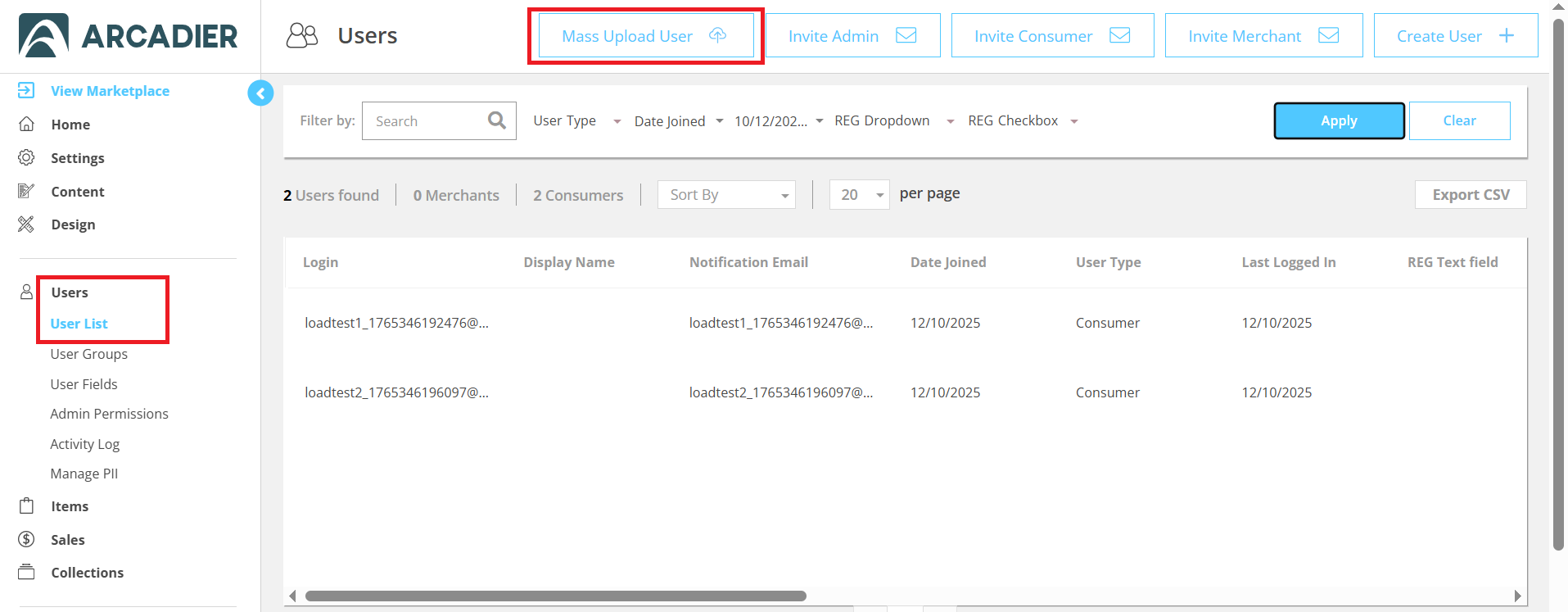Open Manage PII submenu item
1568x612 pixels.
(84, 473)
